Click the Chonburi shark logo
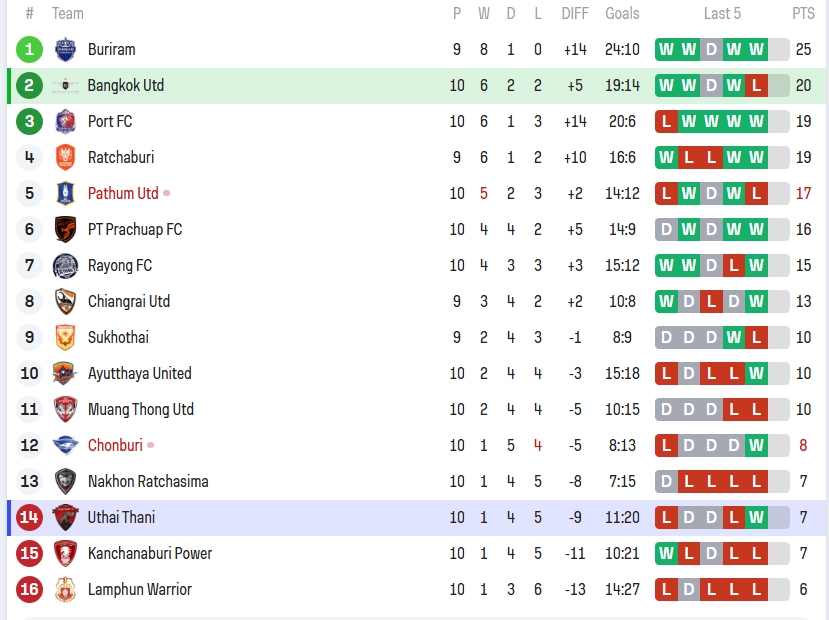This screenshot has width=829, height=620. [65, 445]
